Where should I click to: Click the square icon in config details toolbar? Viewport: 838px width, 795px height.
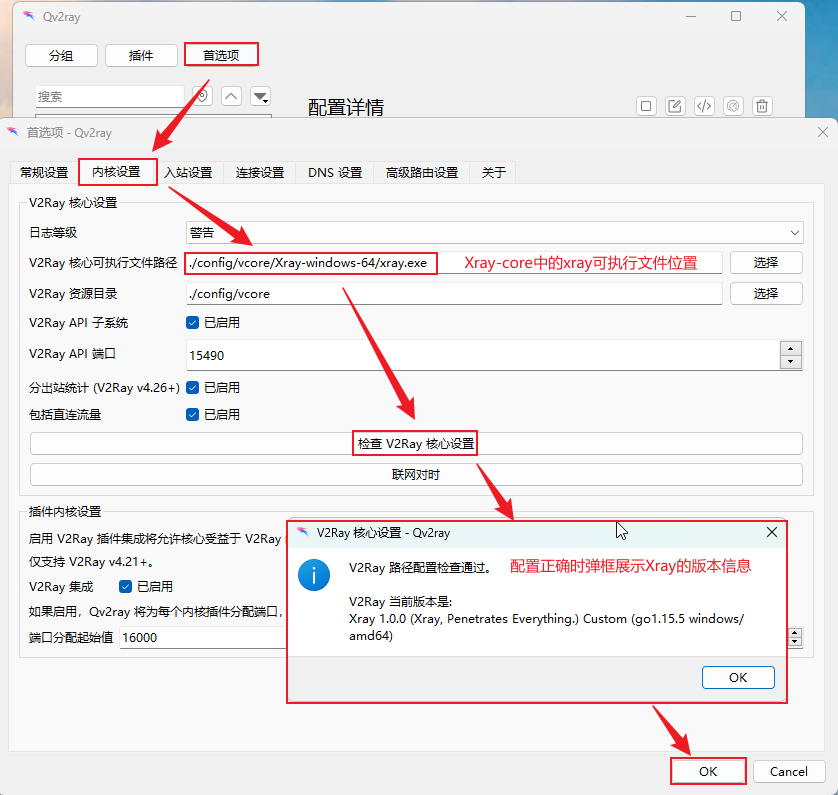pyautogui.click(x=646, y=106)
